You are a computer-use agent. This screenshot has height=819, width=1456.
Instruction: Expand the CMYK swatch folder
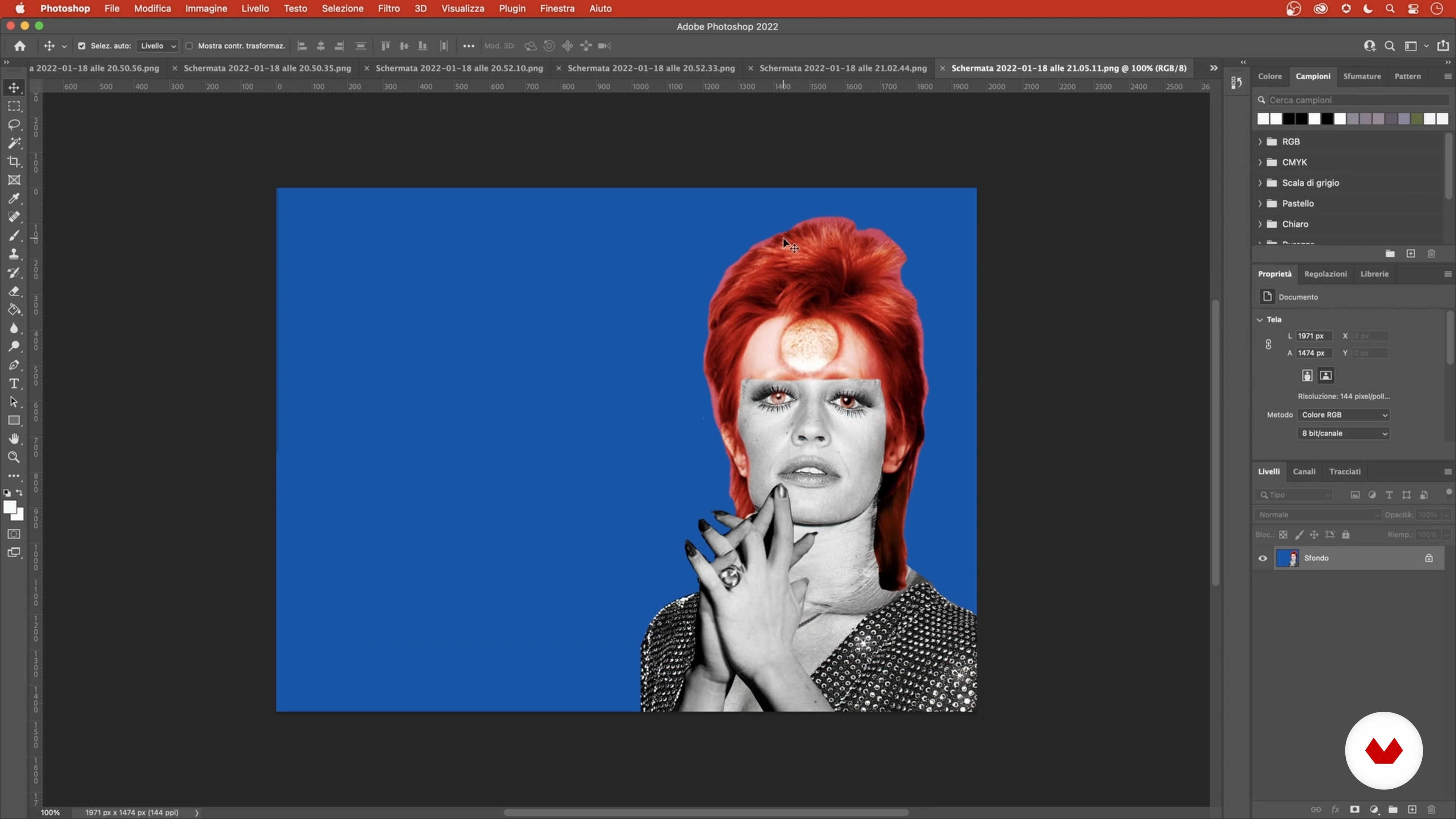pos(1260,162)
